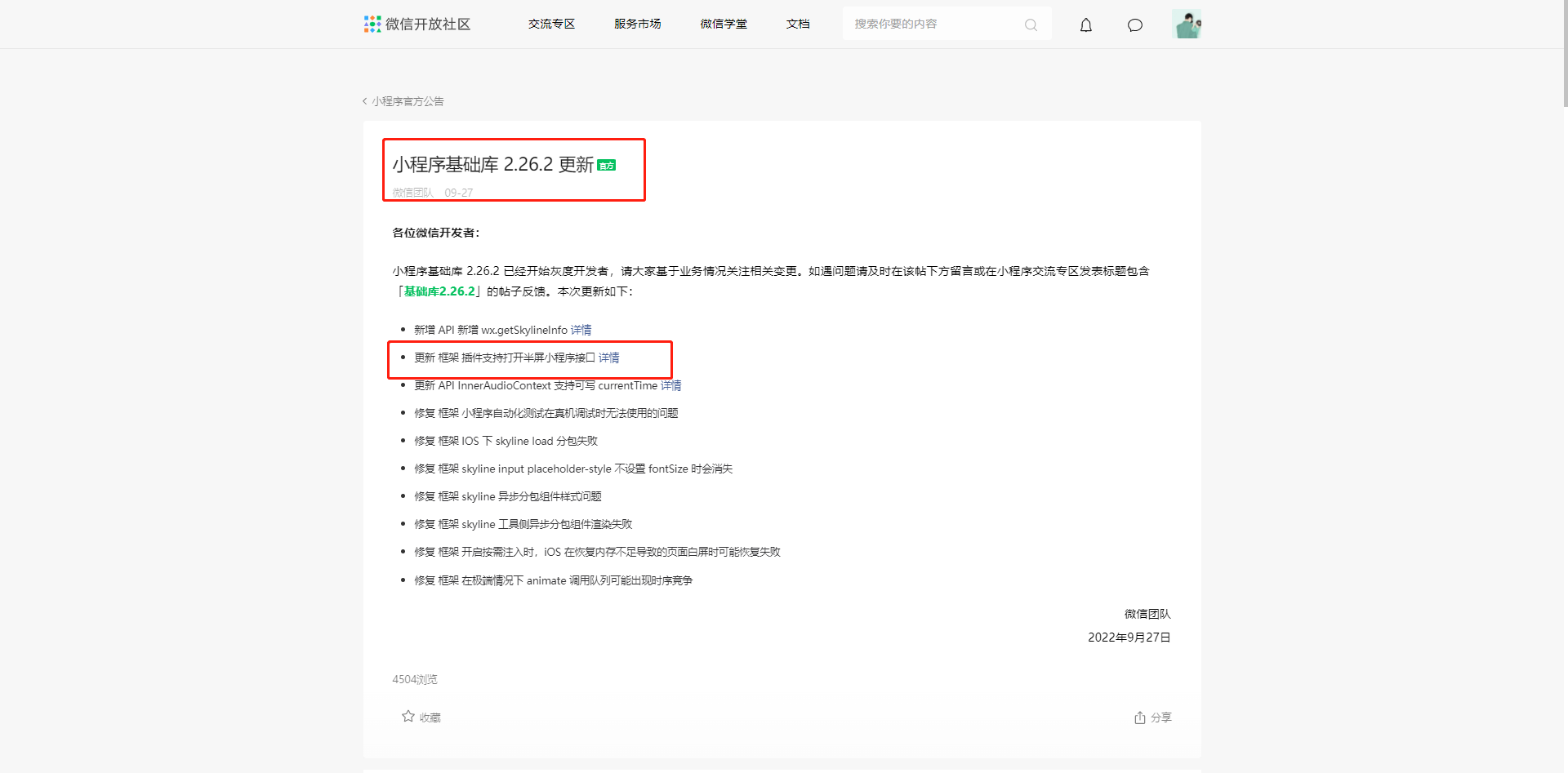Click the 微信开放社区 logo icon

(372, 24)
